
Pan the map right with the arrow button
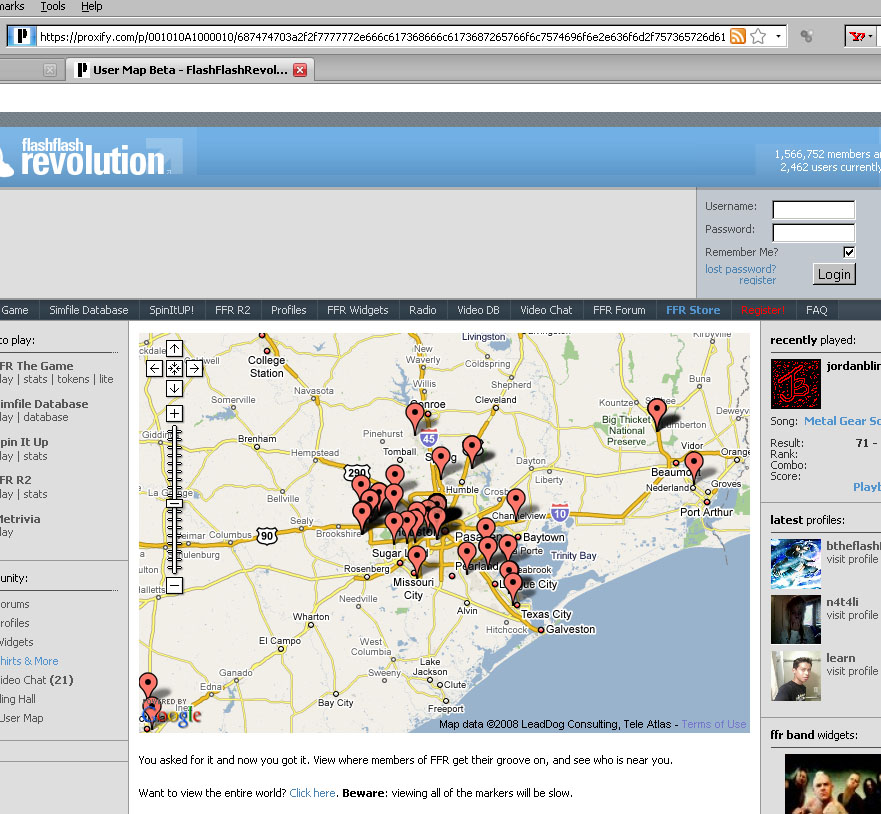point(194,369)
